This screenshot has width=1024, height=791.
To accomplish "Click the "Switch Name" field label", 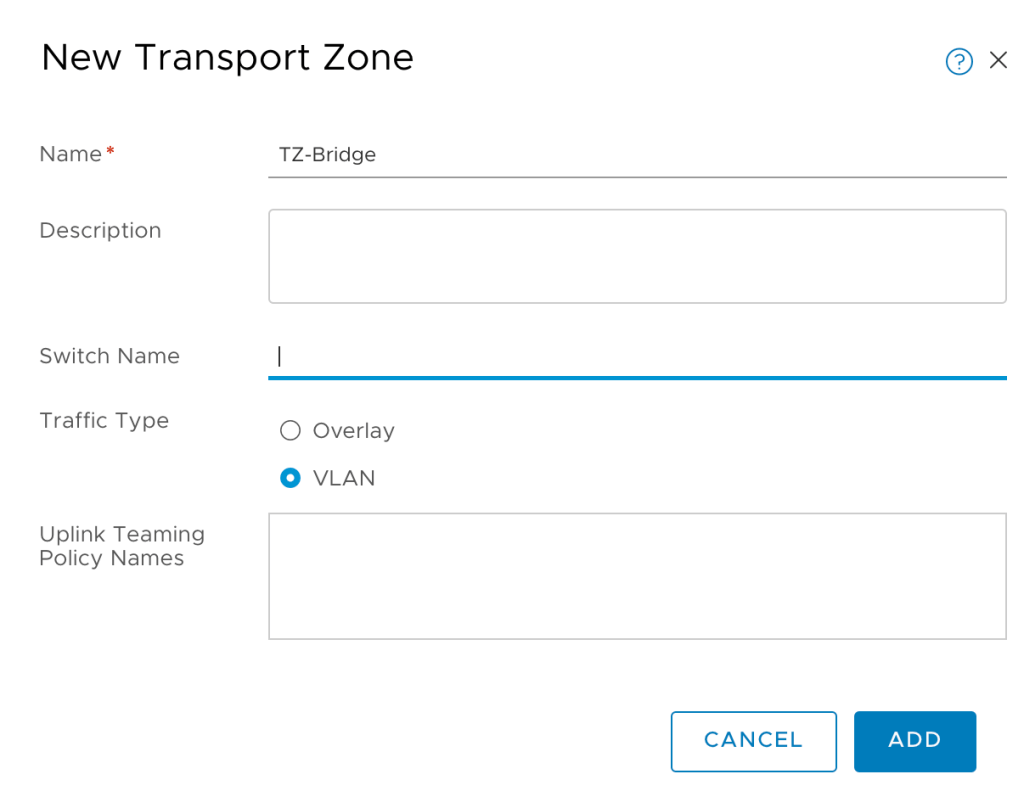I will pyautogui.click(x=109, y=356).
